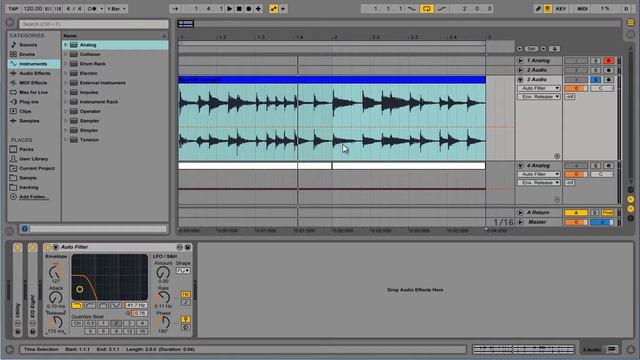Select Max for Live category
The height and width of the screenshot is (360, 640).
click(33, 93)
